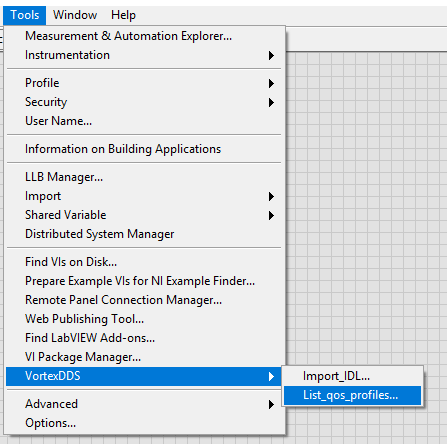The width and height of the screenshot is (447, 444).
Task: Choose Find VIs on Disk...
Action: [x=144, y=262]
